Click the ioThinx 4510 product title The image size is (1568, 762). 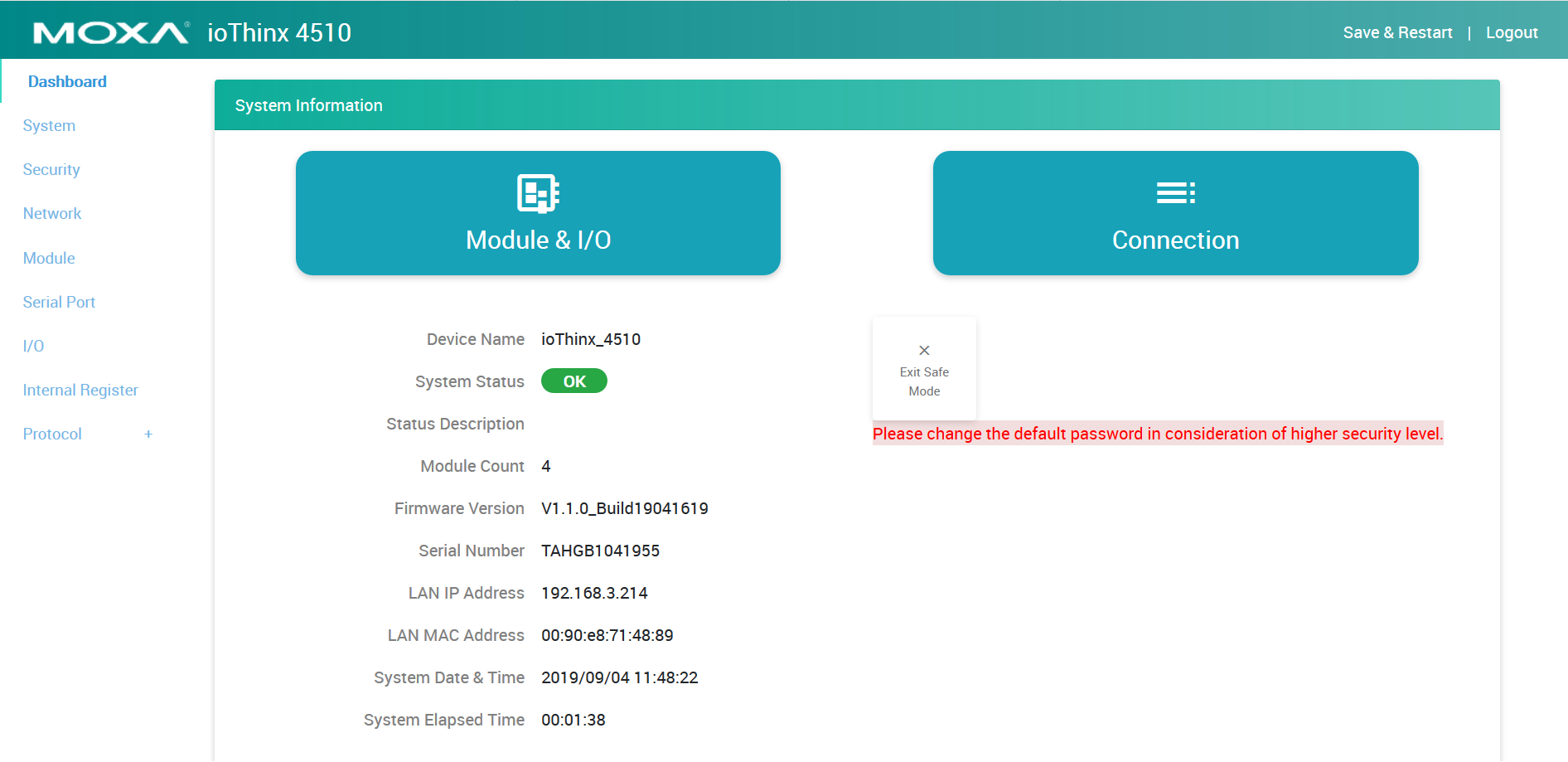pos(279,32)
